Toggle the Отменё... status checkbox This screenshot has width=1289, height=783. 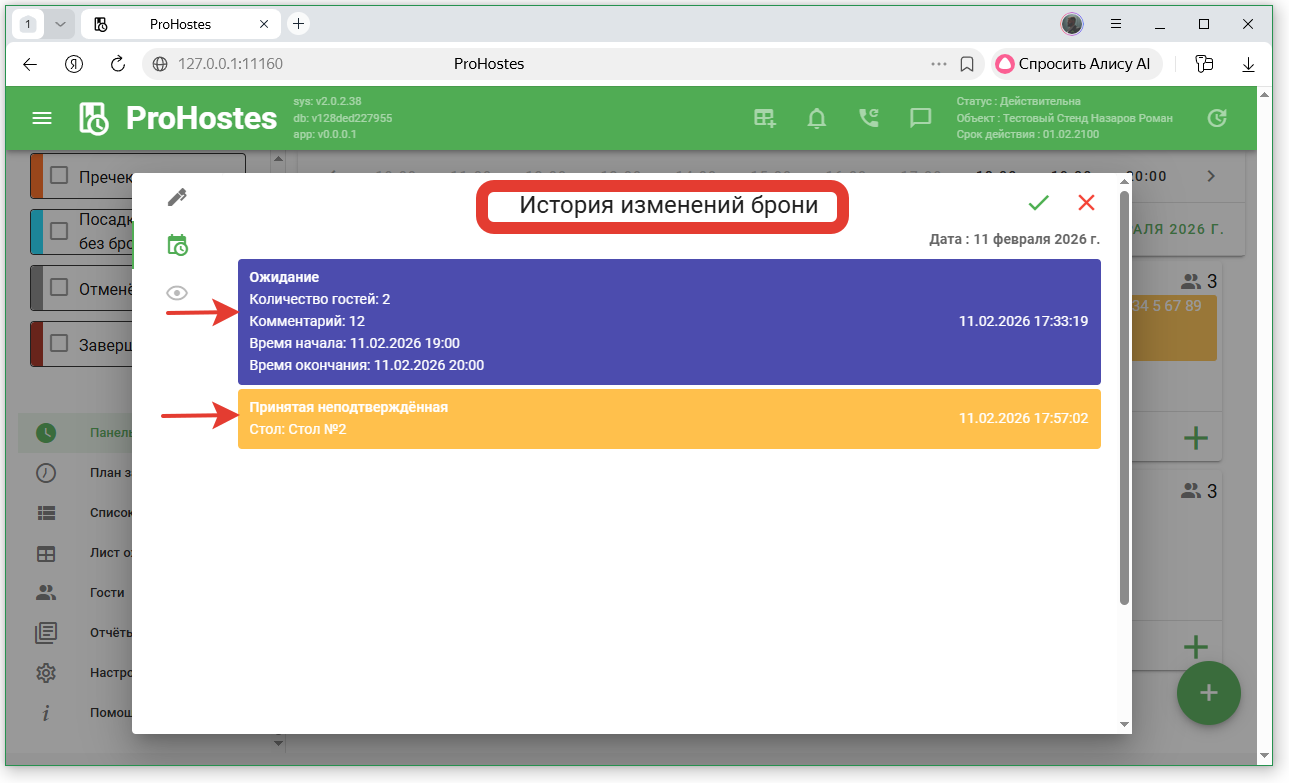[x=59, y=289]
